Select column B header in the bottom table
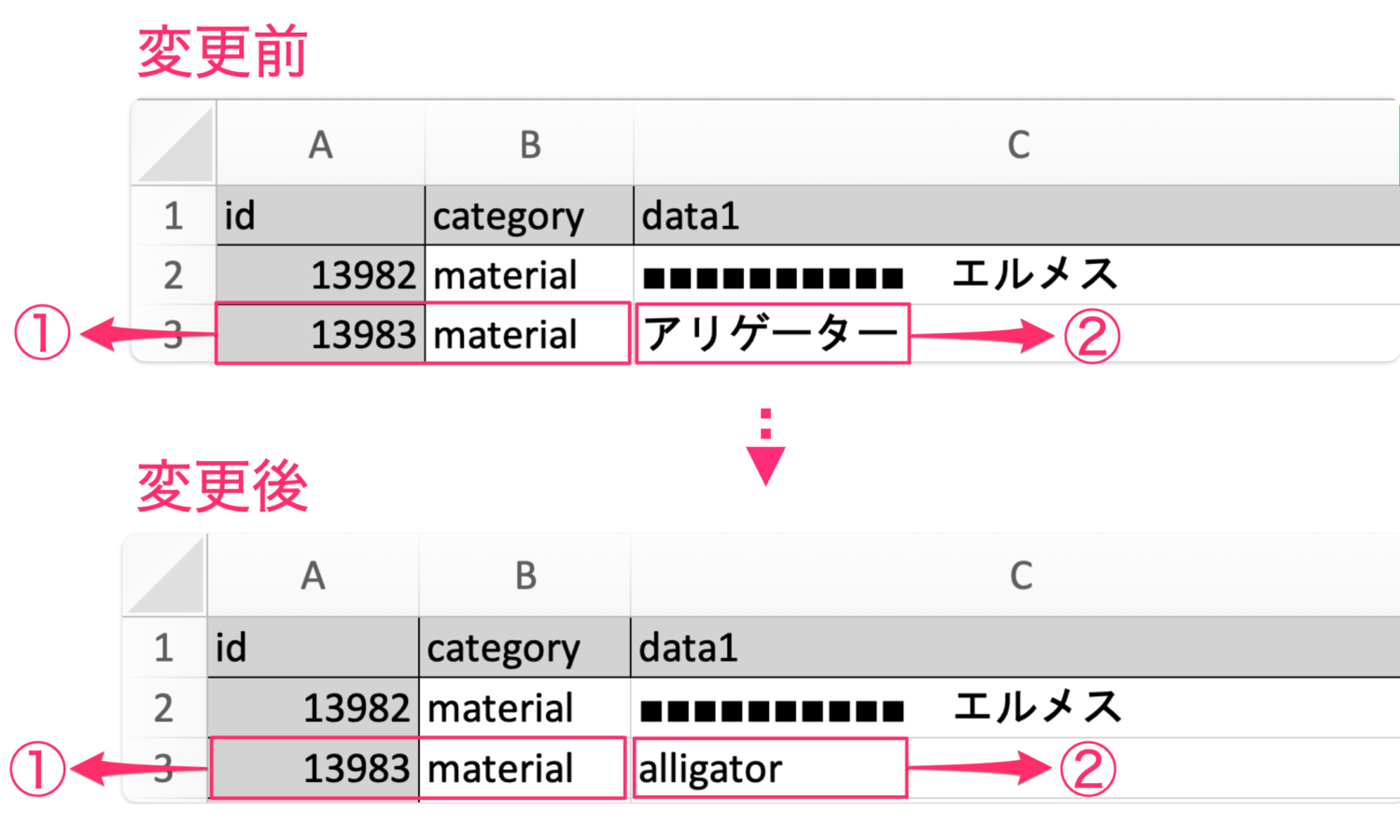This screenshot has height=840, width=1400. point(525,576)
